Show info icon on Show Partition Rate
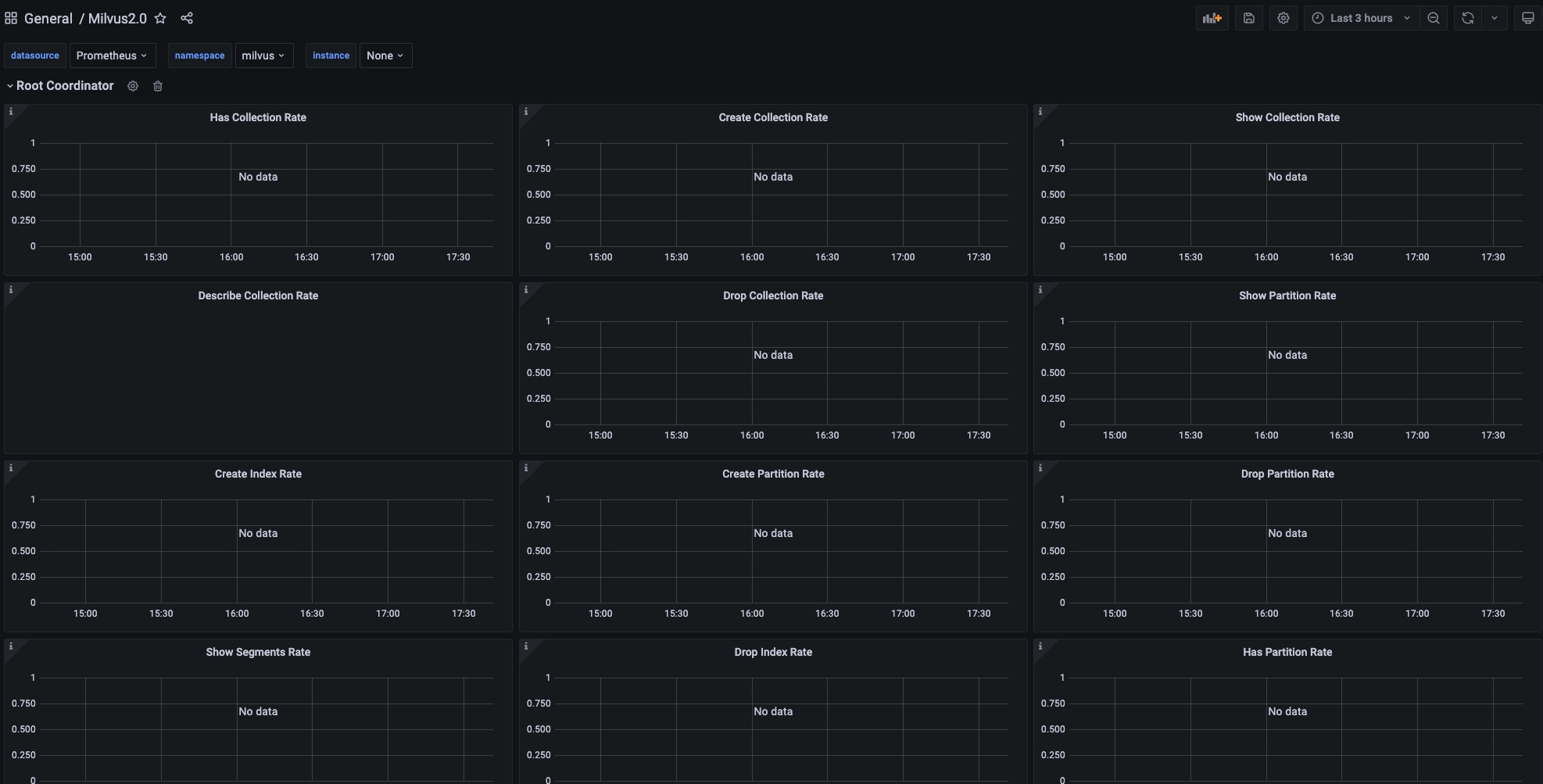 pyautogui.click(x=1040, y=290)
